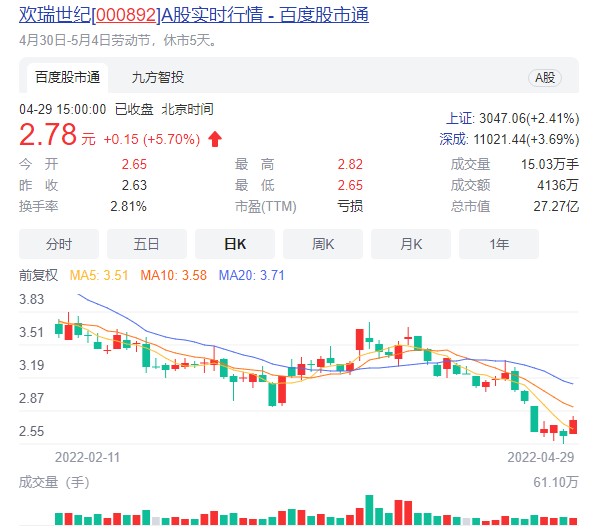Click the red up-arrow price change icon
Image resolution: width=599 pixels, height=531 pixels.
(215, 139)
